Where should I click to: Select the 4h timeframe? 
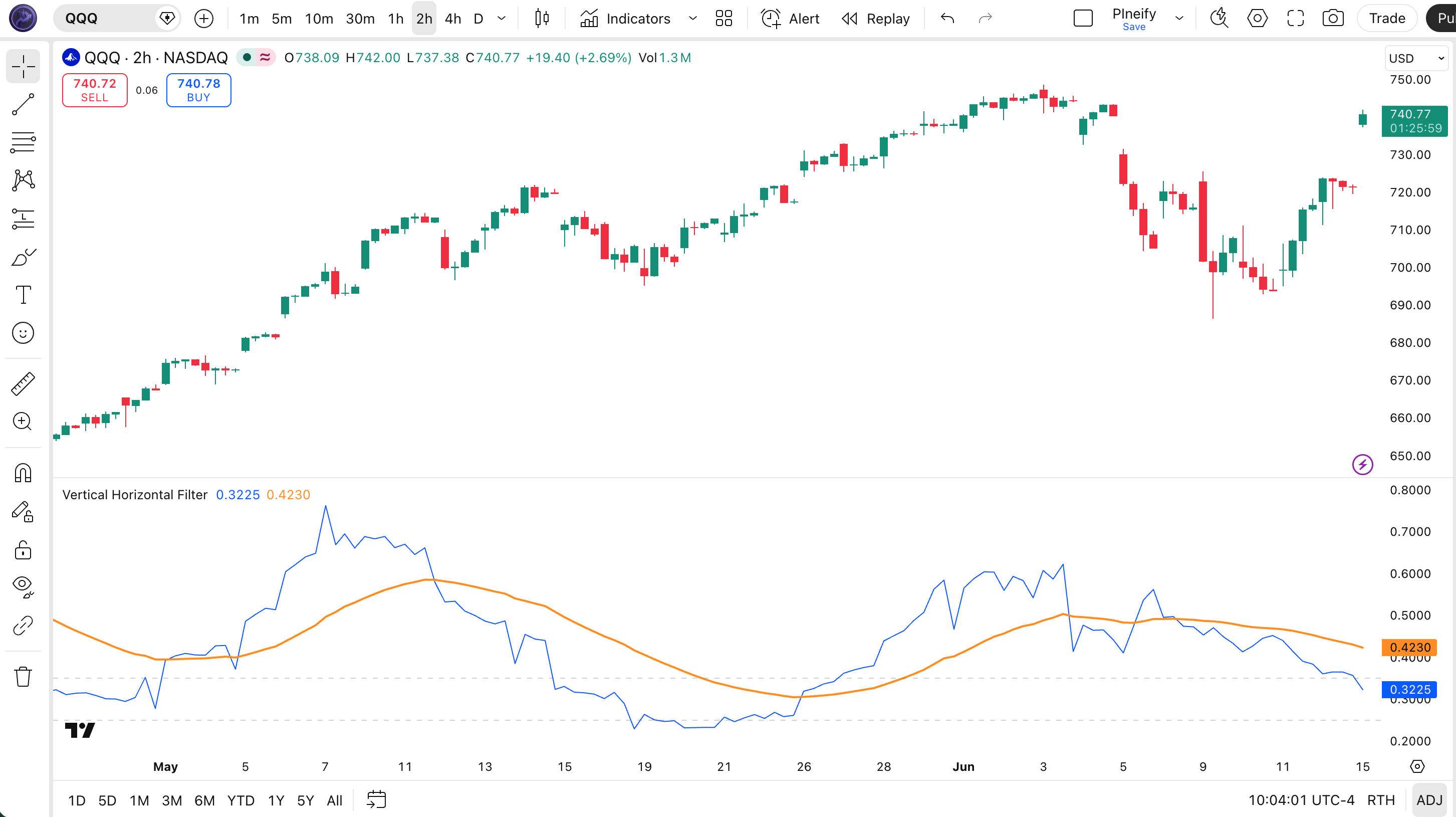click(453, 19)
